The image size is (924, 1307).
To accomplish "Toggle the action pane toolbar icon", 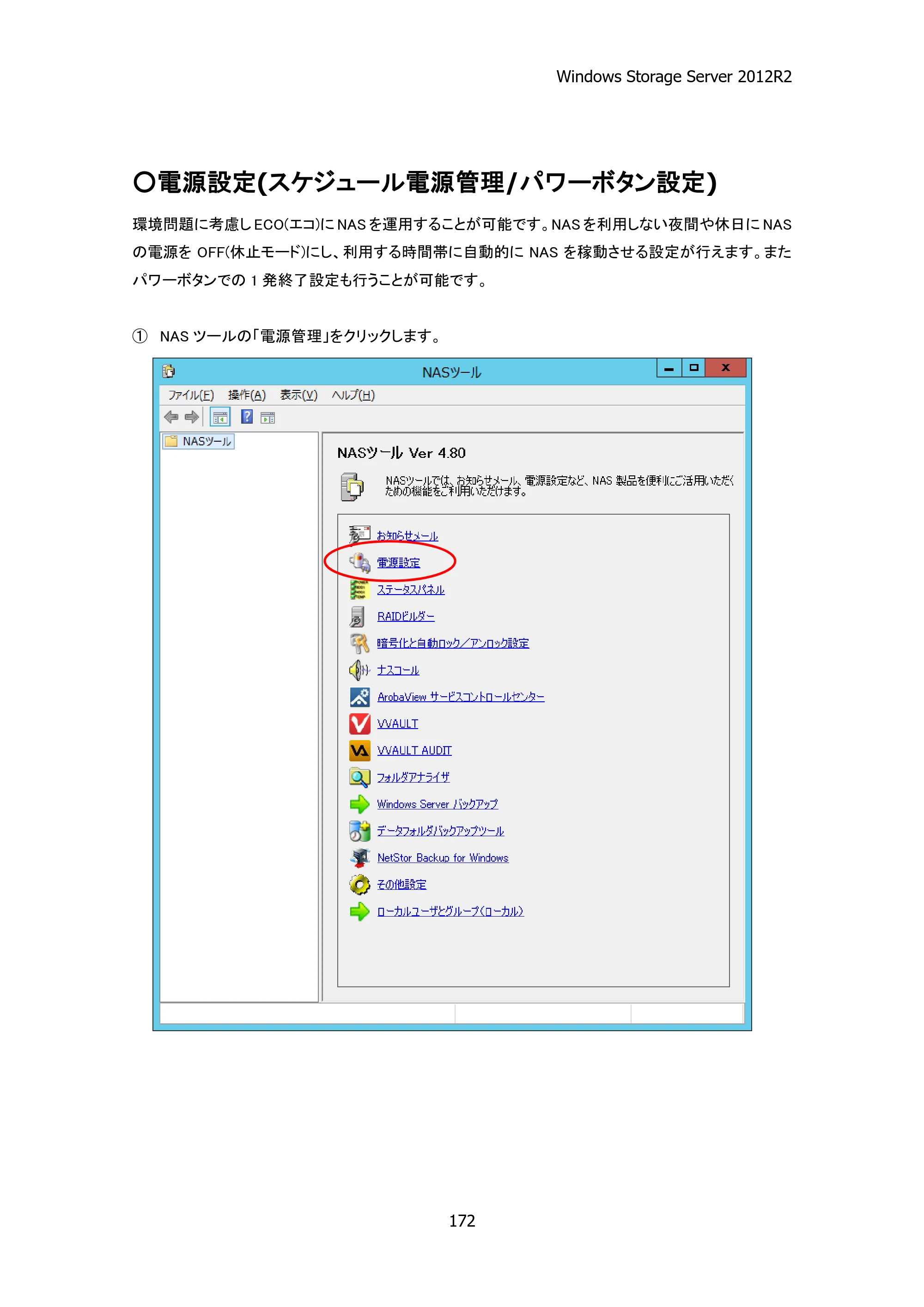I will tap(267, 418).
